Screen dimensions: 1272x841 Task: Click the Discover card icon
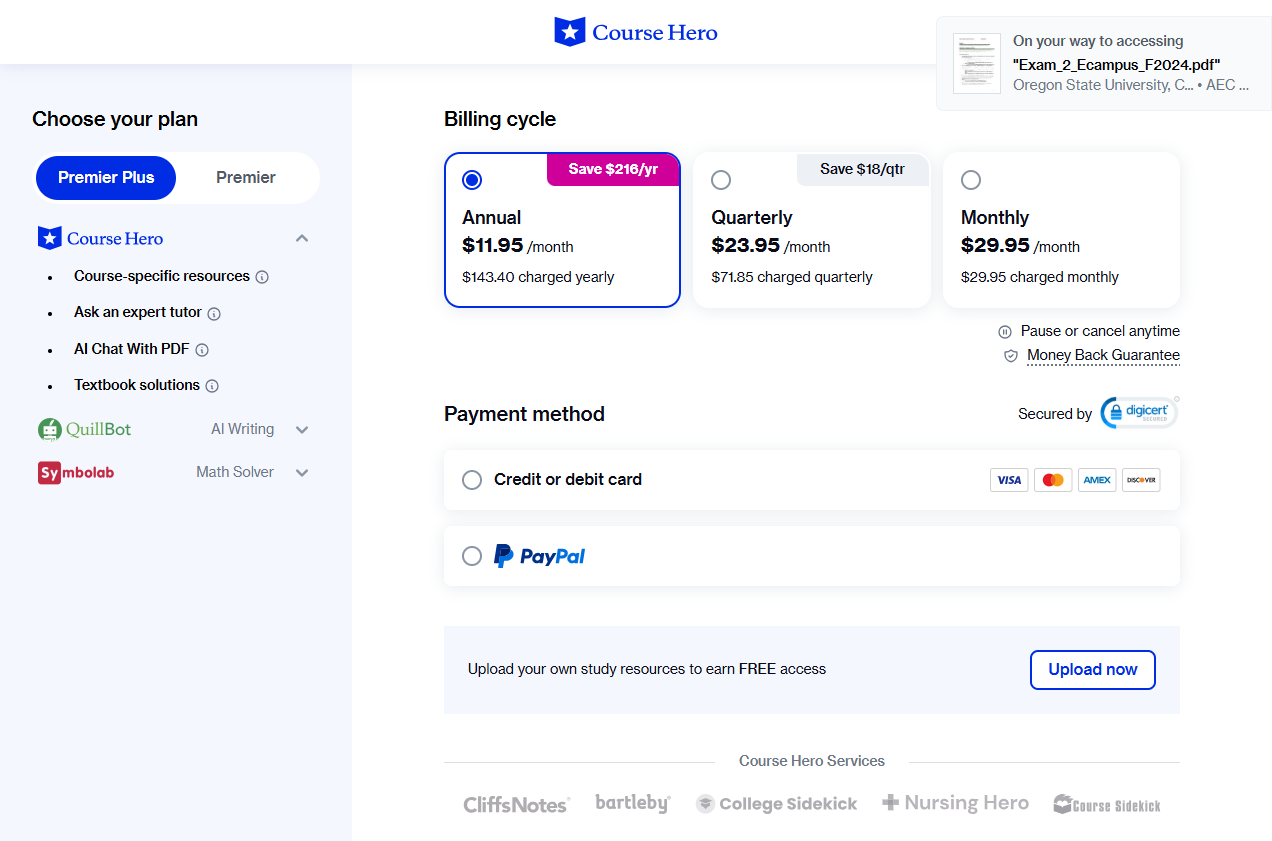point(1141,480)
